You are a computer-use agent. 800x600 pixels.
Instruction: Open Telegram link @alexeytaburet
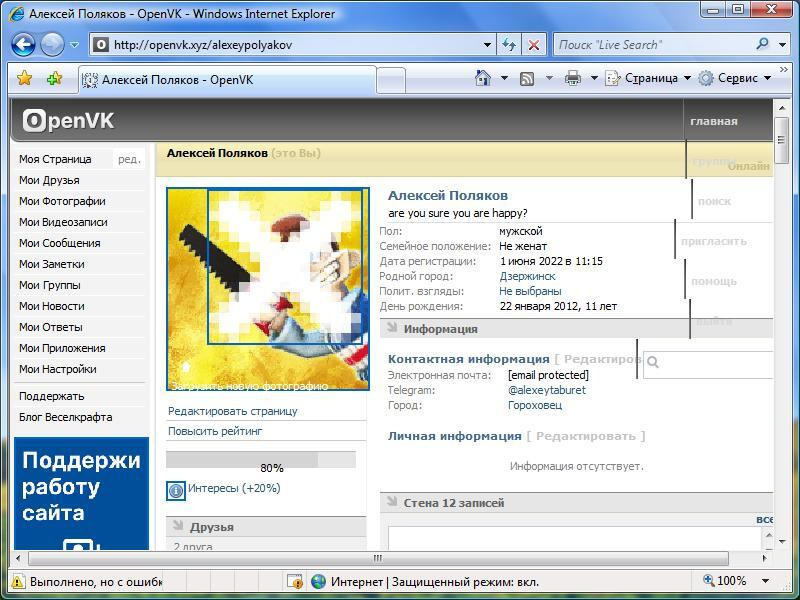546,390
